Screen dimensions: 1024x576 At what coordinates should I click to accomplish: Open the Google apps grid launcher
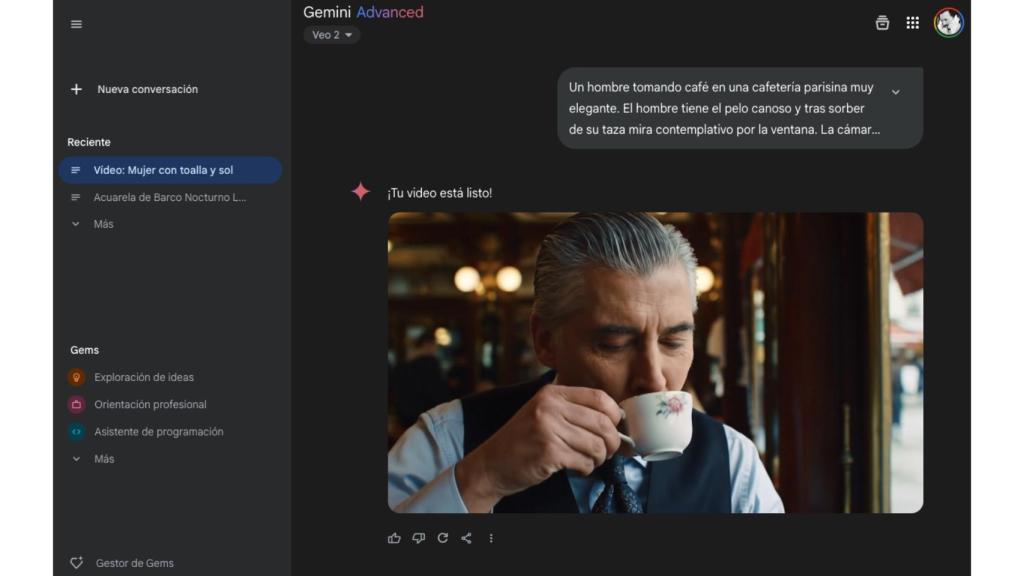tap(912, 22)
